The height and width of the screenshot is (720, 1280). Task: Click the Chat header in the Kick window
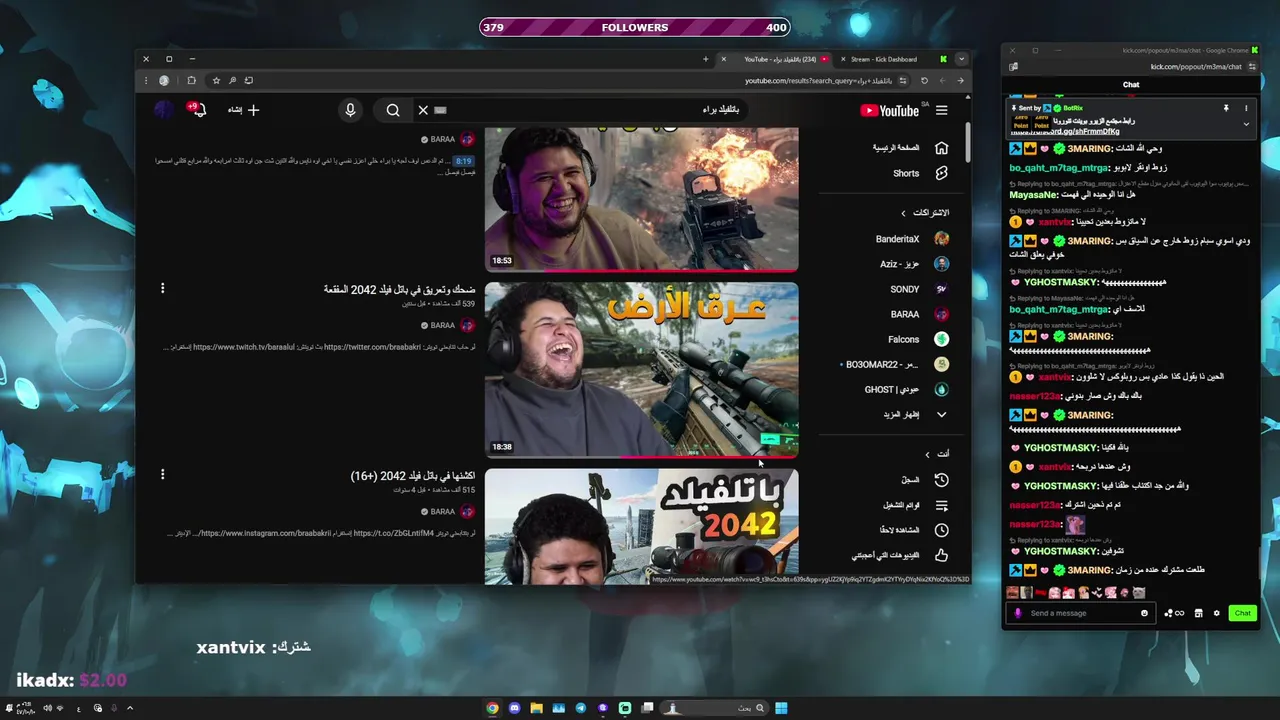click(1131, 85)
